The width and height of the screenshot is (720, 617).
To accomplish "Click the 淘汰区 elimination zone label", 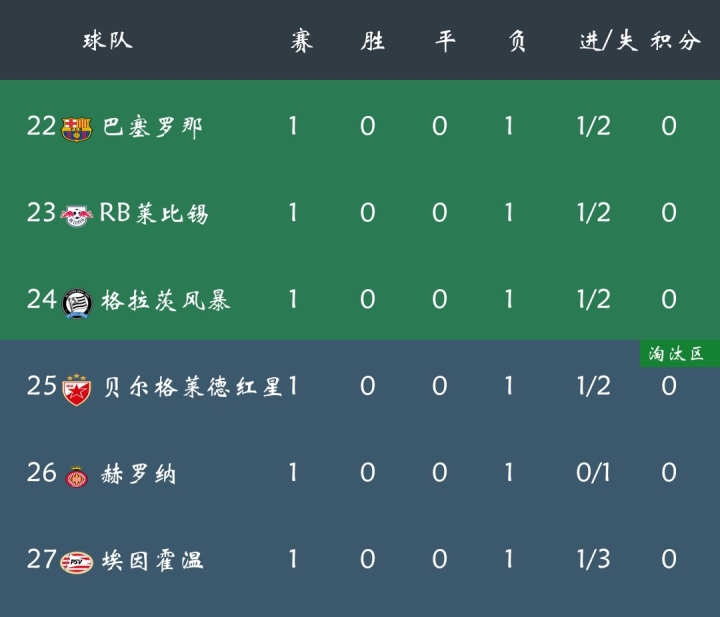I will (676, 354).
